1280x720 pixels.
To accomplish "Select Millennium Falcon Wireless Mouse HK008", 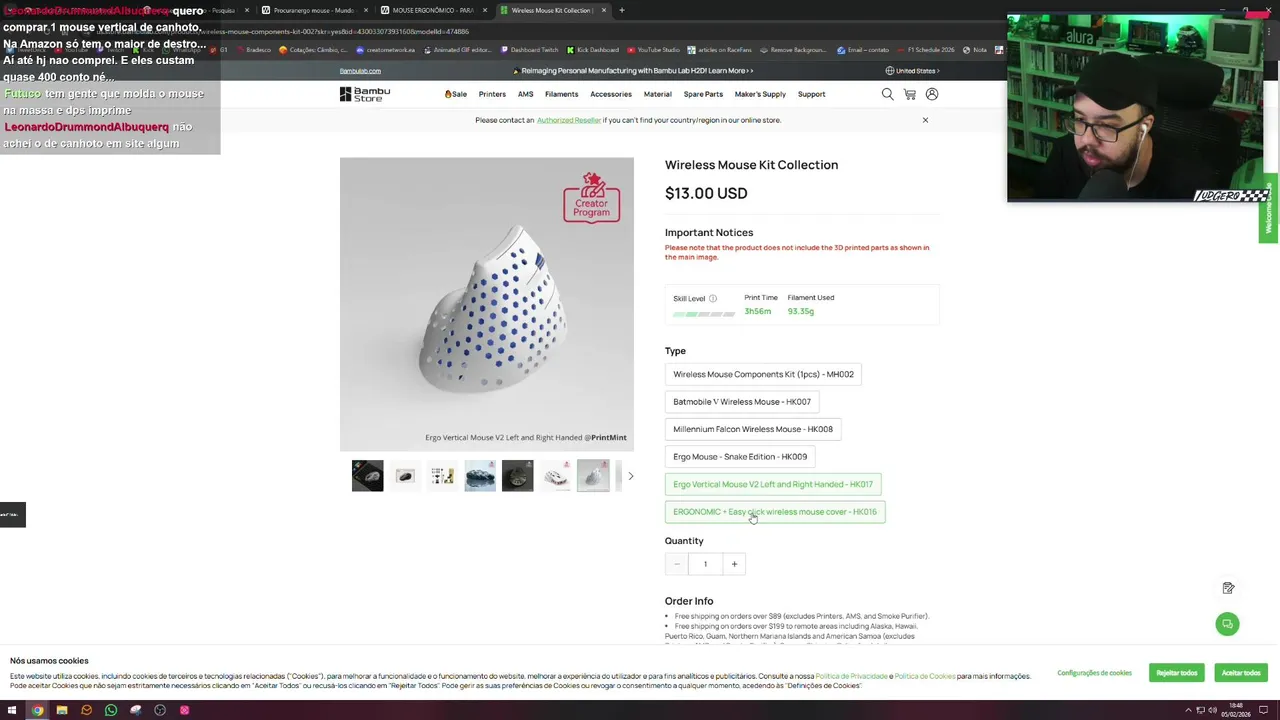I will point(753,429).
